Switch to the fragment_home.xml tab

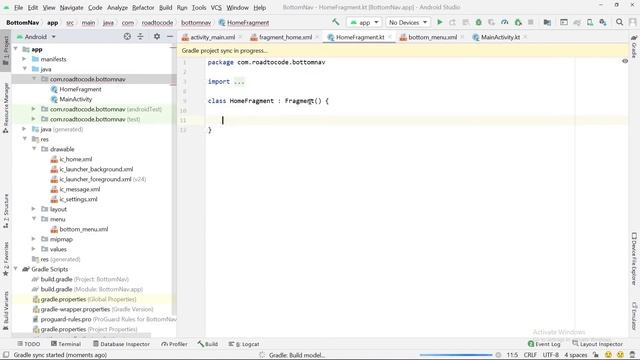point(285,37)
